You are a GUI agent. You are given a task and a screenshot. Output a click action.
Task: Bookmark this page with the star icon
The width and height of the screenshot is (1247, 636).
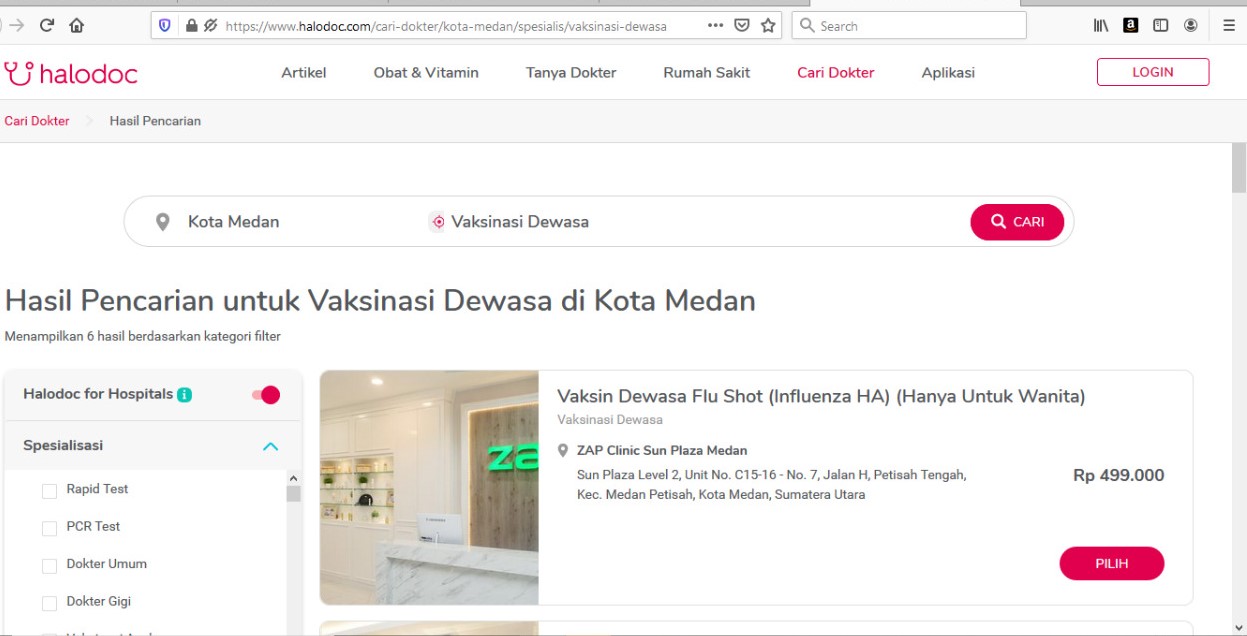pyautogui.click(x=768, y=26)
